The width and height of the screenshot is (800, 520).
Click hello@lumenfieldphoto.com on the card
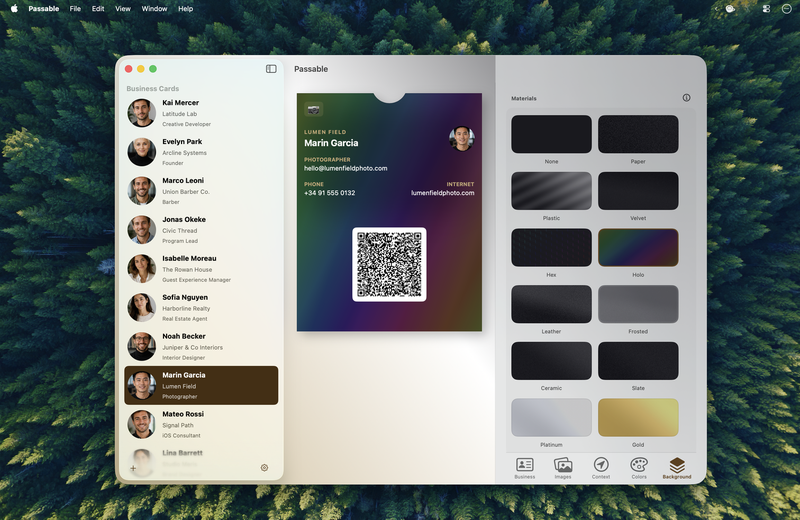click(345, 168)
